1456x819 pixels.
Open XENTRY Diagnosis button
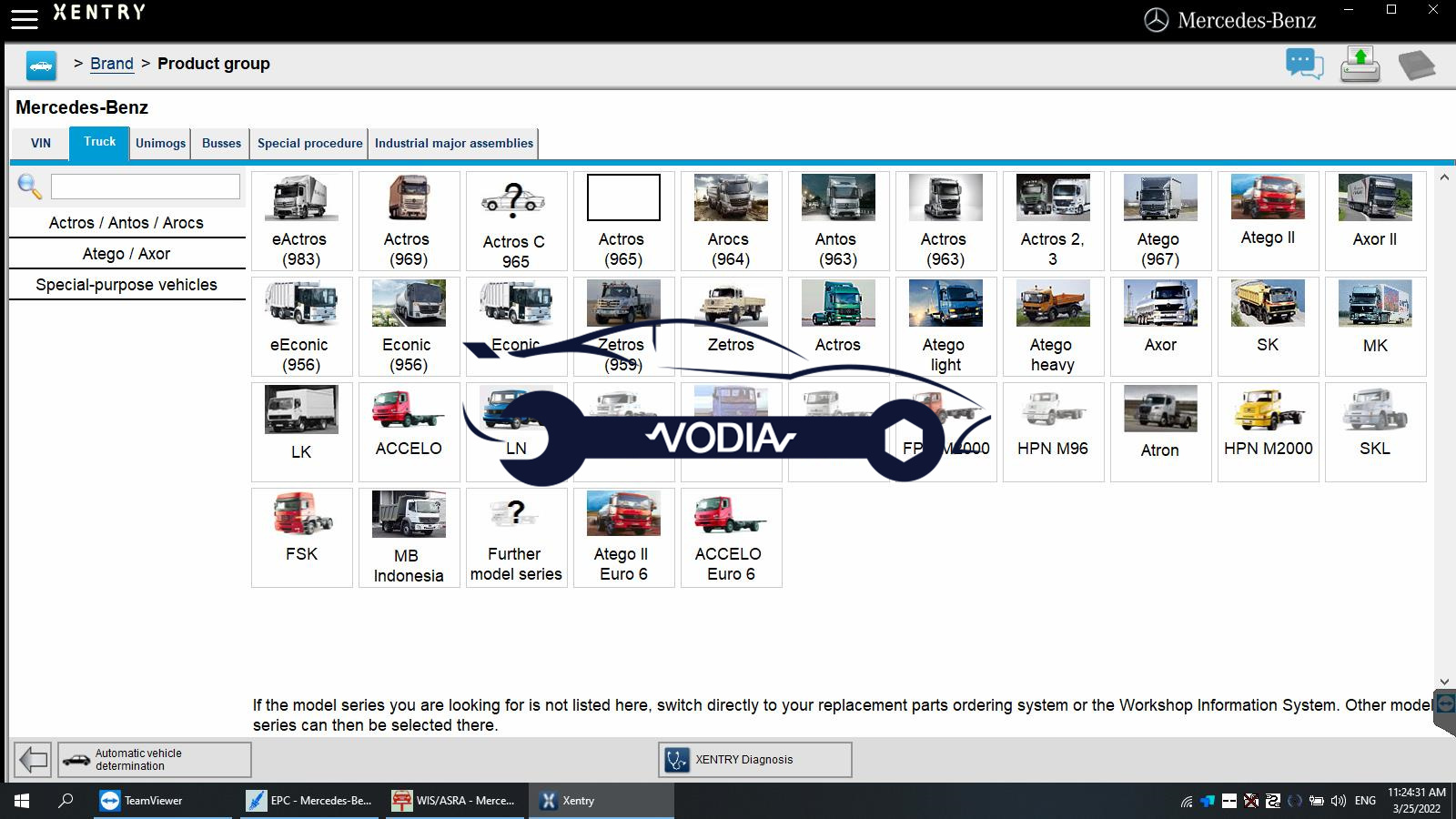[x=755, y=760]
